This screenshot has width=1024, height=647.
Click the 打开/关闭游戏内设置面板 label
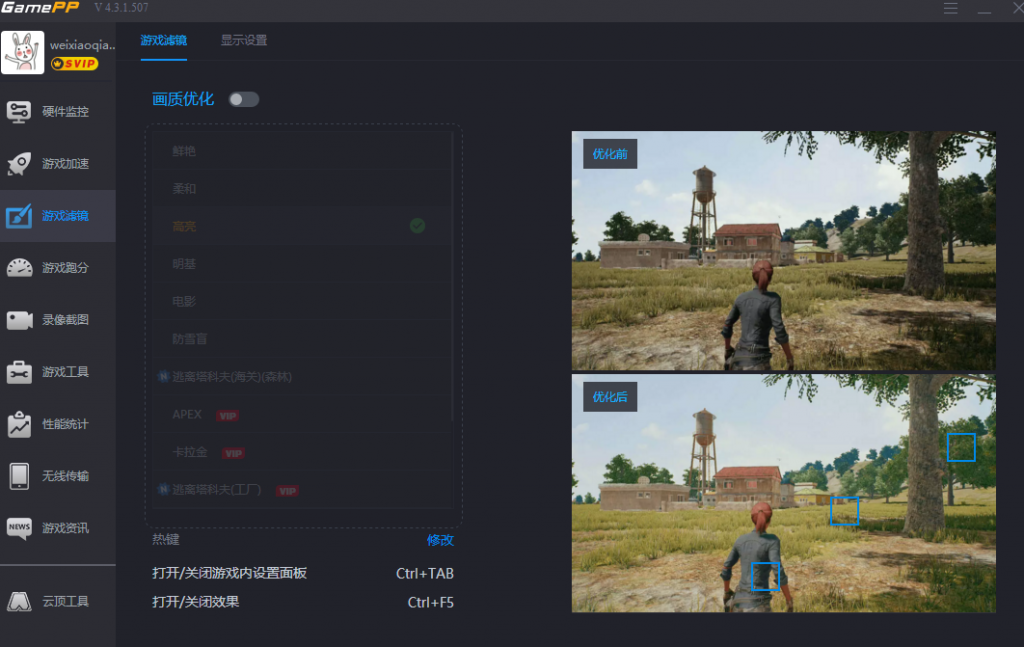point(229,573)
